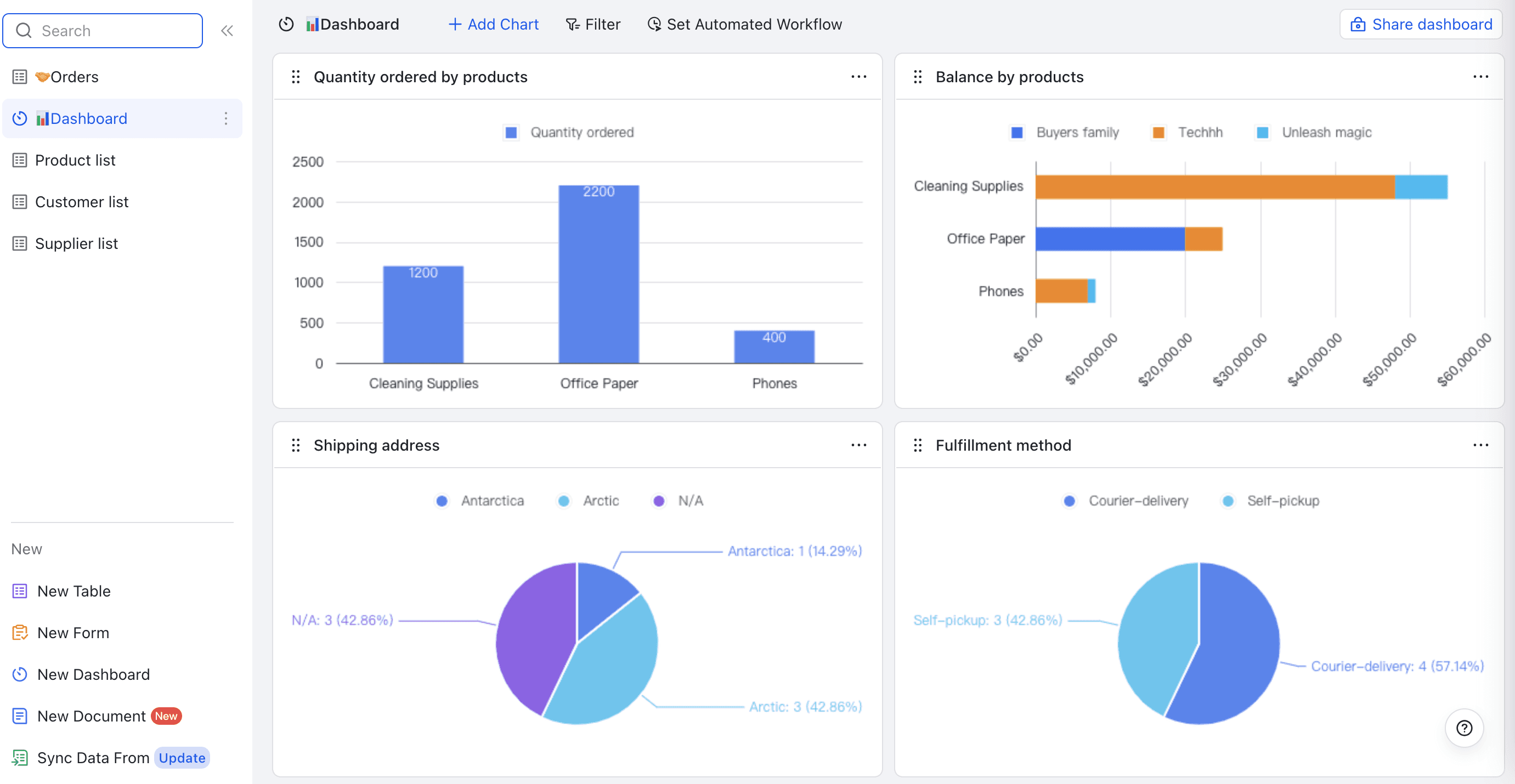
Task: Click the Sync Data From icon
Action: click(x=20, y=758)
